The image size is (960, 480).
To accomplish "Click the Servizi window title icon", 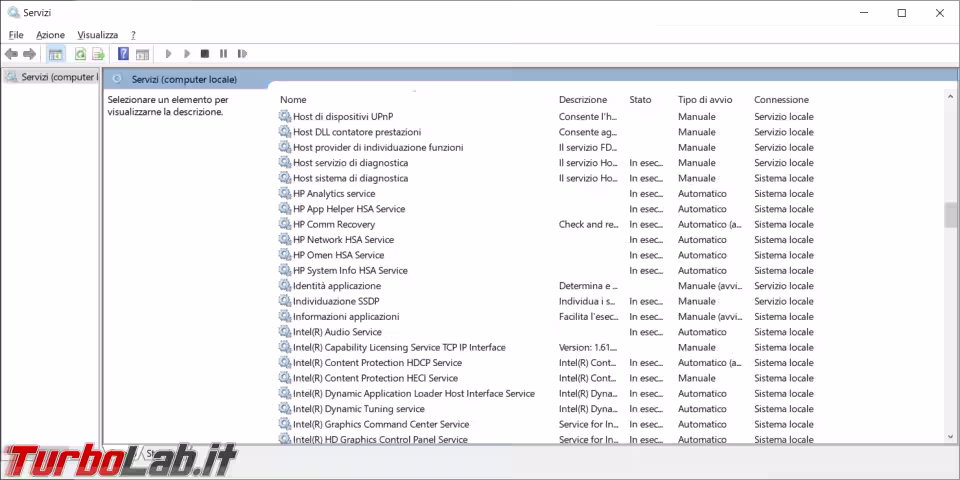I will [13, 12].
